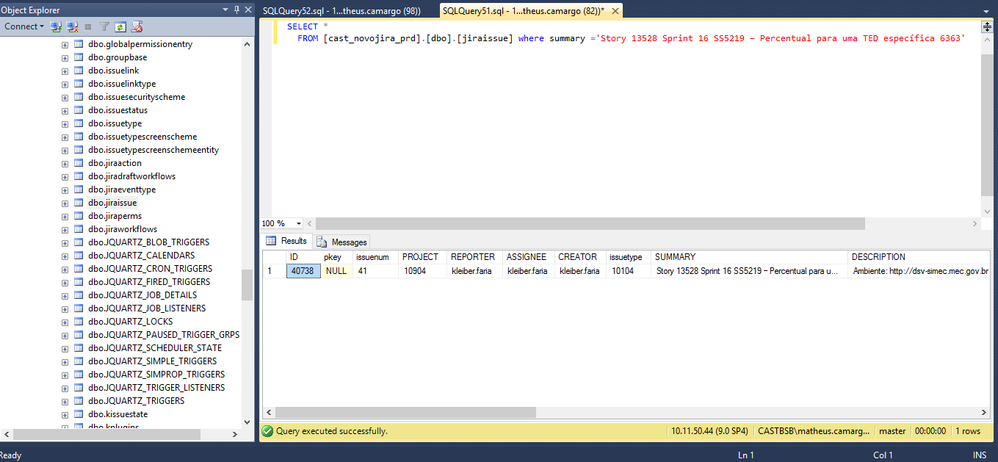
Task: Switch to the SQLQuery52.sql tab
Action: [342, 11]
